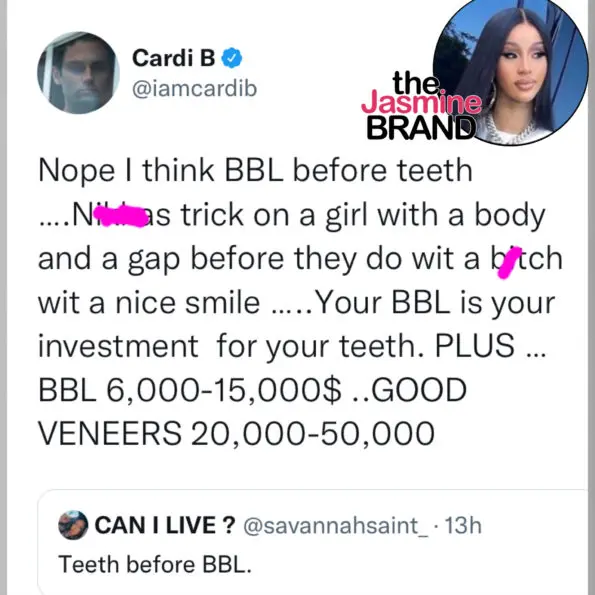Click the @iamcardib handle
The height and width of the screenshot is (595, 595).
195,89
